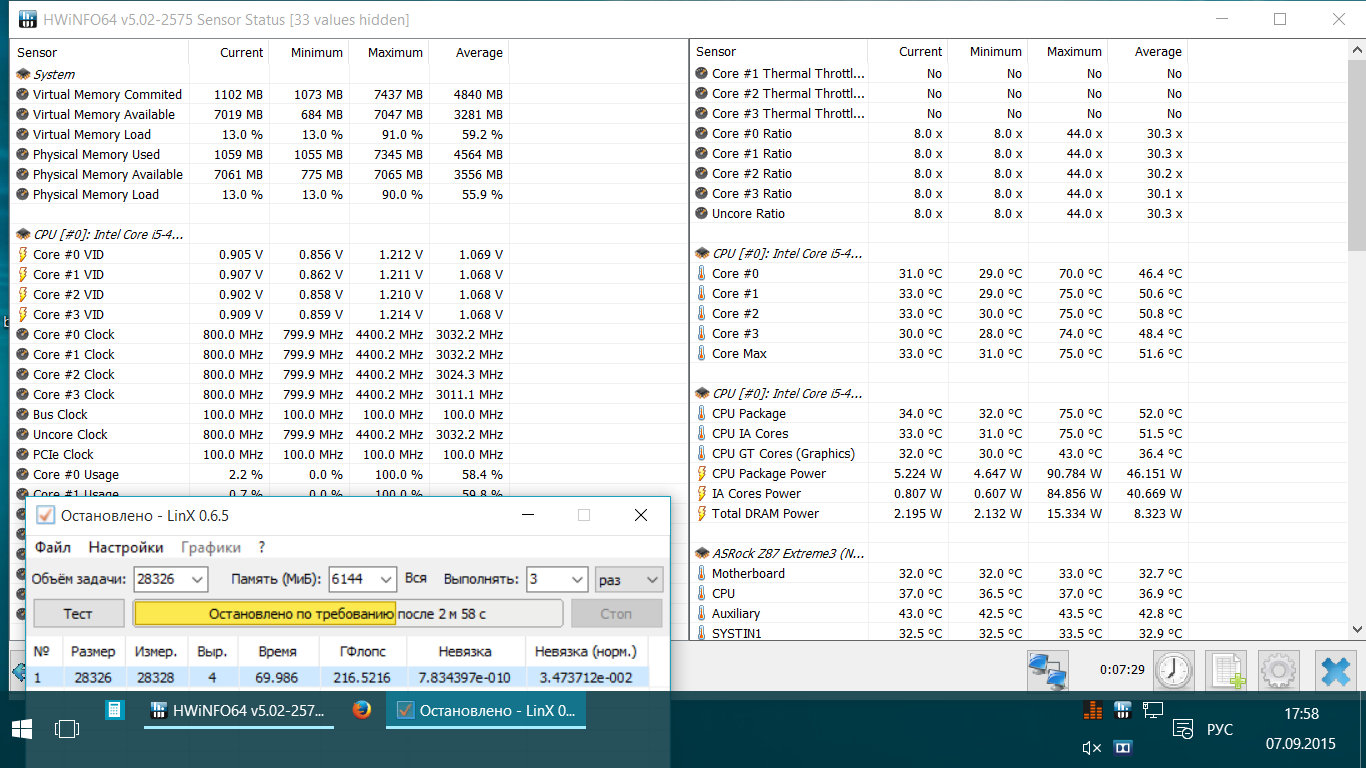Open the HWiNFO remote center network icon
The image size is (1366, 768).
[1049, 670]
